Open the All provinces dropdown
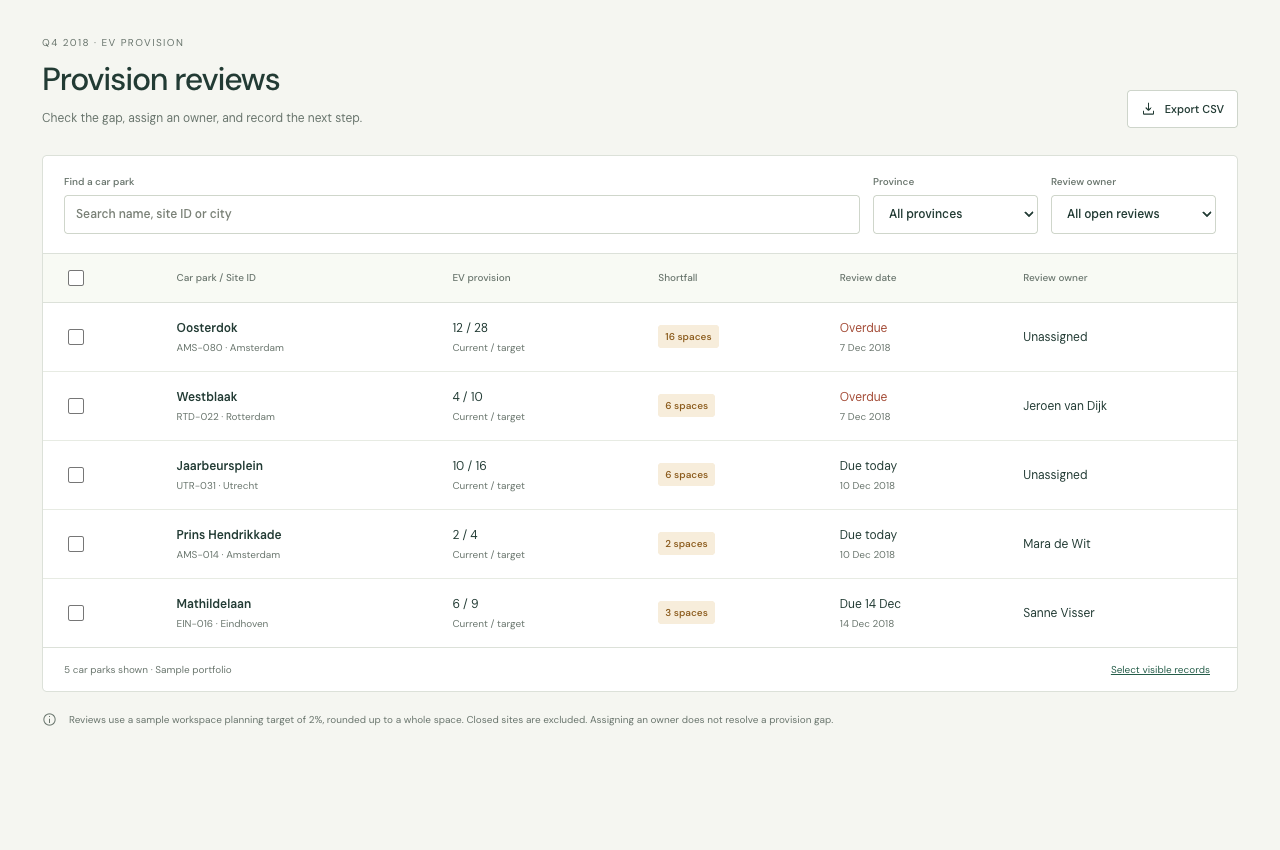Viewport: 1280px width, 850px height. pyautogui.click(x=955, y=214)
